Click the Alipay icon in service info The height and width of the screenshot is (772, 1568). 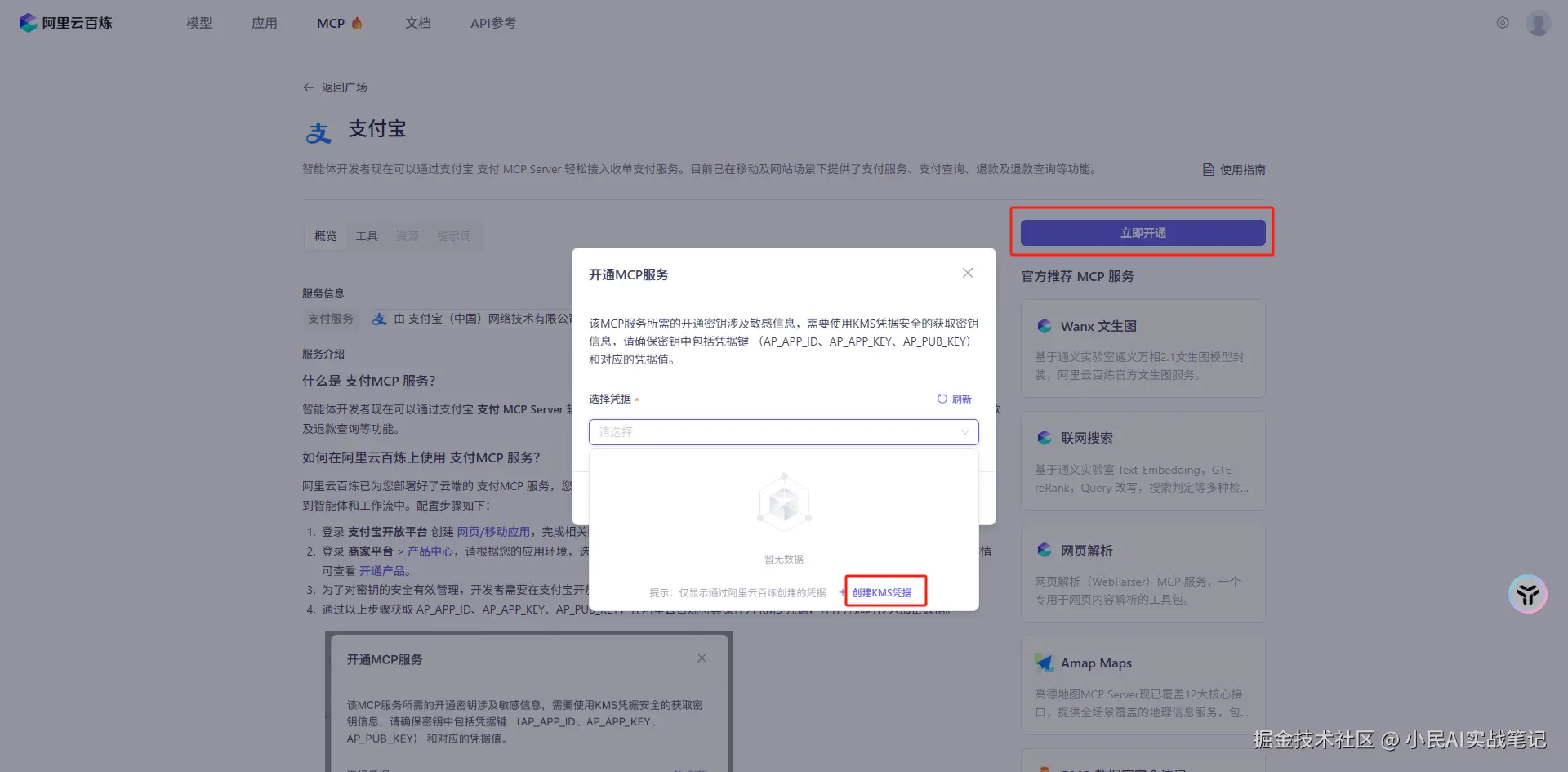tap(379, 319)
